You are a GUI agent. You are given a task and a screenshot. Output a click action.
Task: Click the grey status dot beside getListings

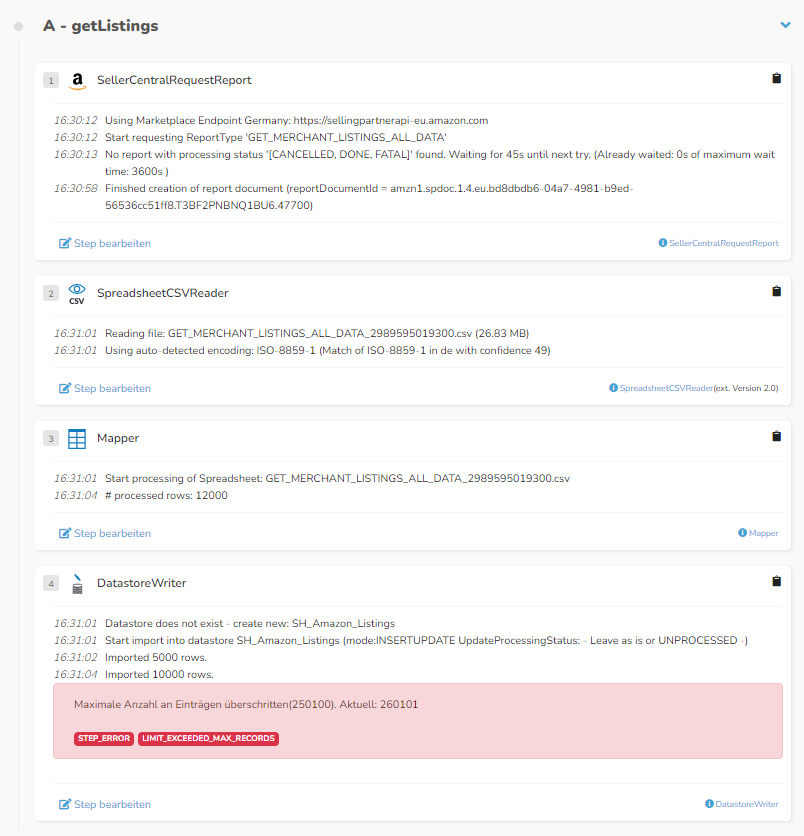pyautogui.click(x=19, y=26)
